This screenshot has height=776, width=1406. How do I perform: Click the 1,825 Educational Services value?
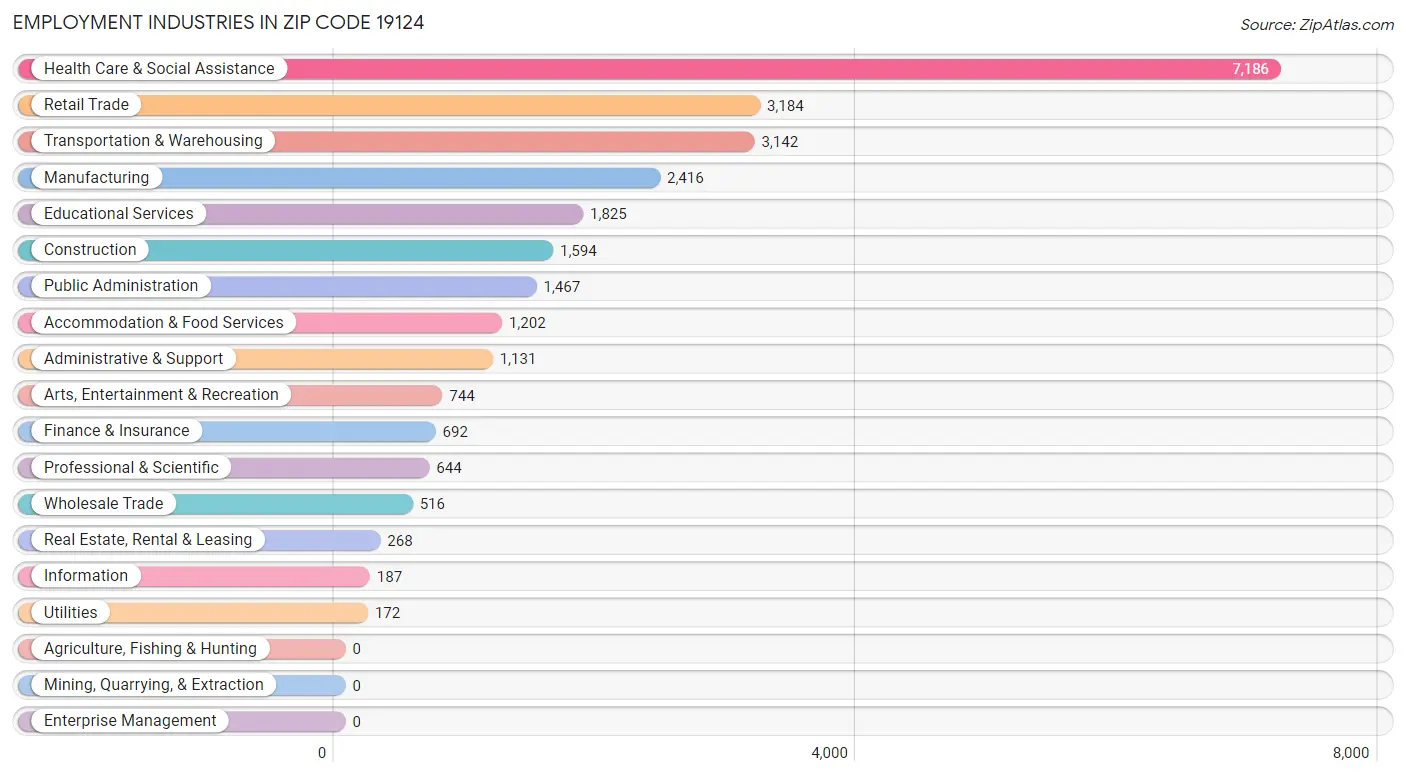click(x=608, y=214)
